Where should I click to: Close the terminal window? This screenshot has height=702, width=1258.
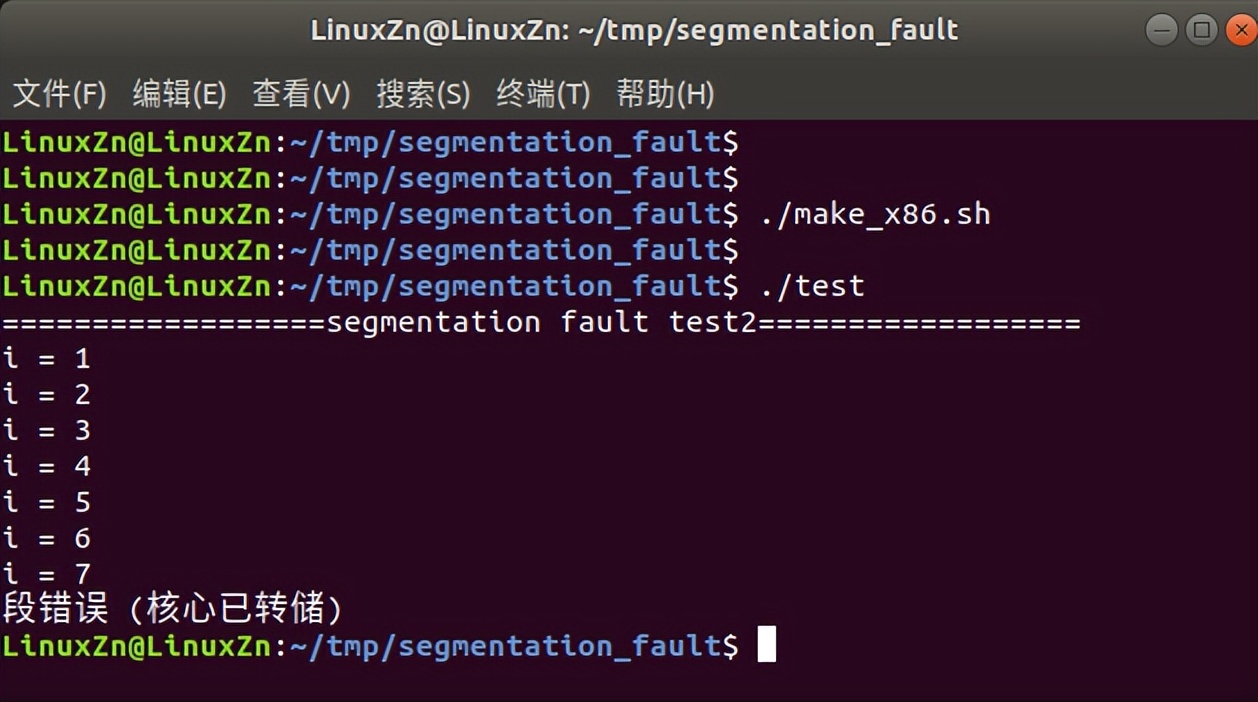point(1238,30)
